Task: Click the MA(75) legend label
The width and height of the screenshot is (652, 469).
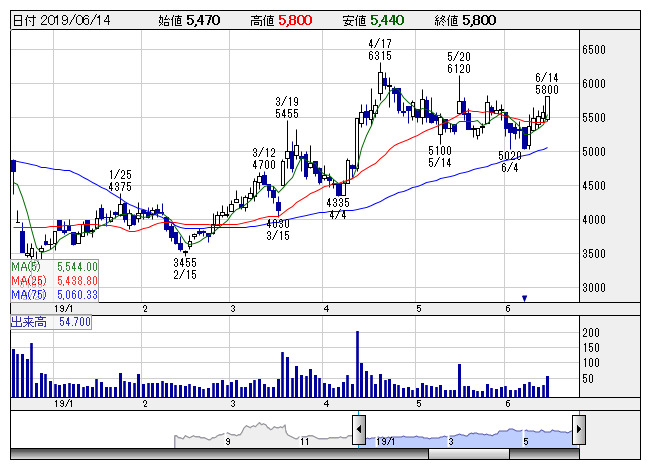Action: click(x=29, y=295)
